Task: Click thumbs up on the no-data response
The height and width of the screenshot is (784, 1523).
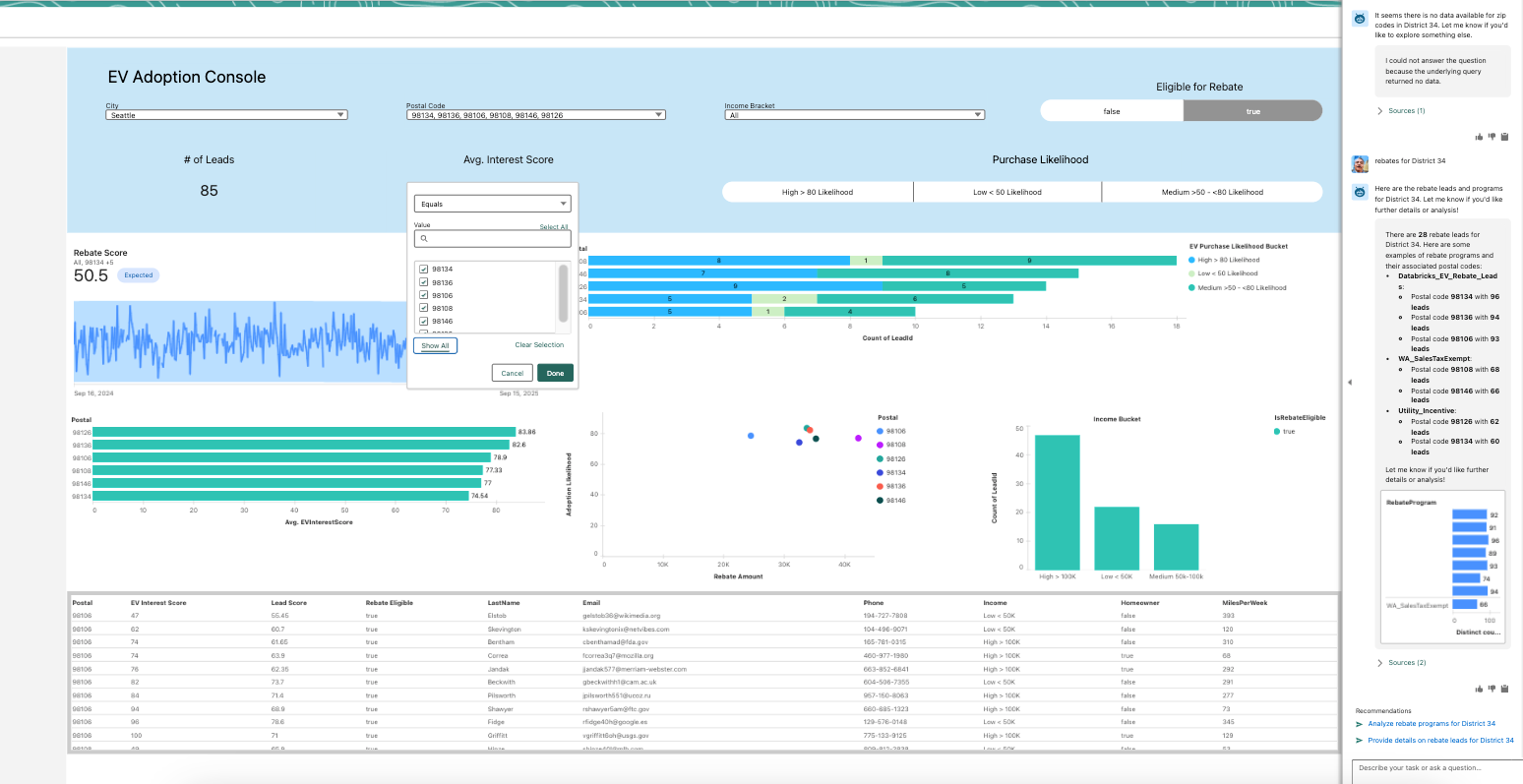Action: coord(1480,137)
